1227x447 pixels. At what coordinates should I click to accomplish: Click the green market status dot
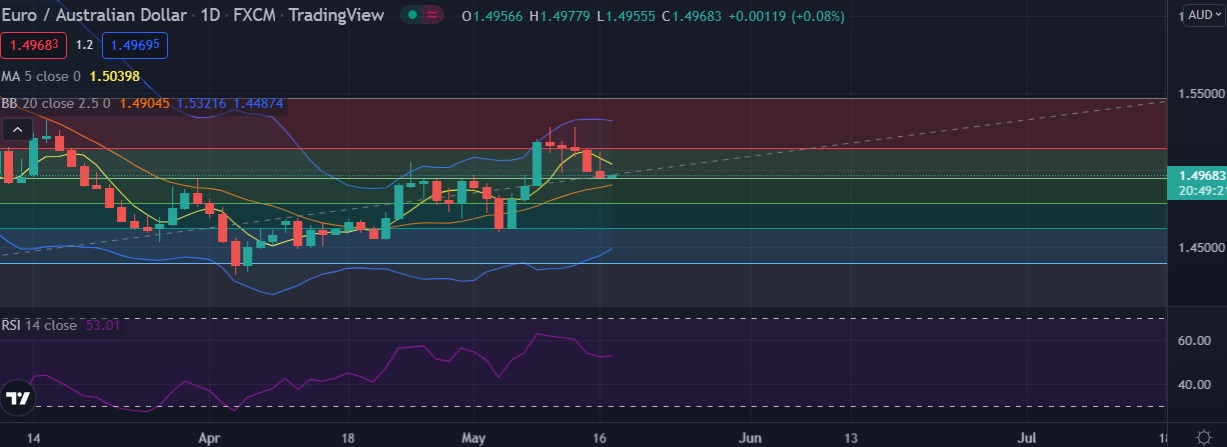(410, 16)
